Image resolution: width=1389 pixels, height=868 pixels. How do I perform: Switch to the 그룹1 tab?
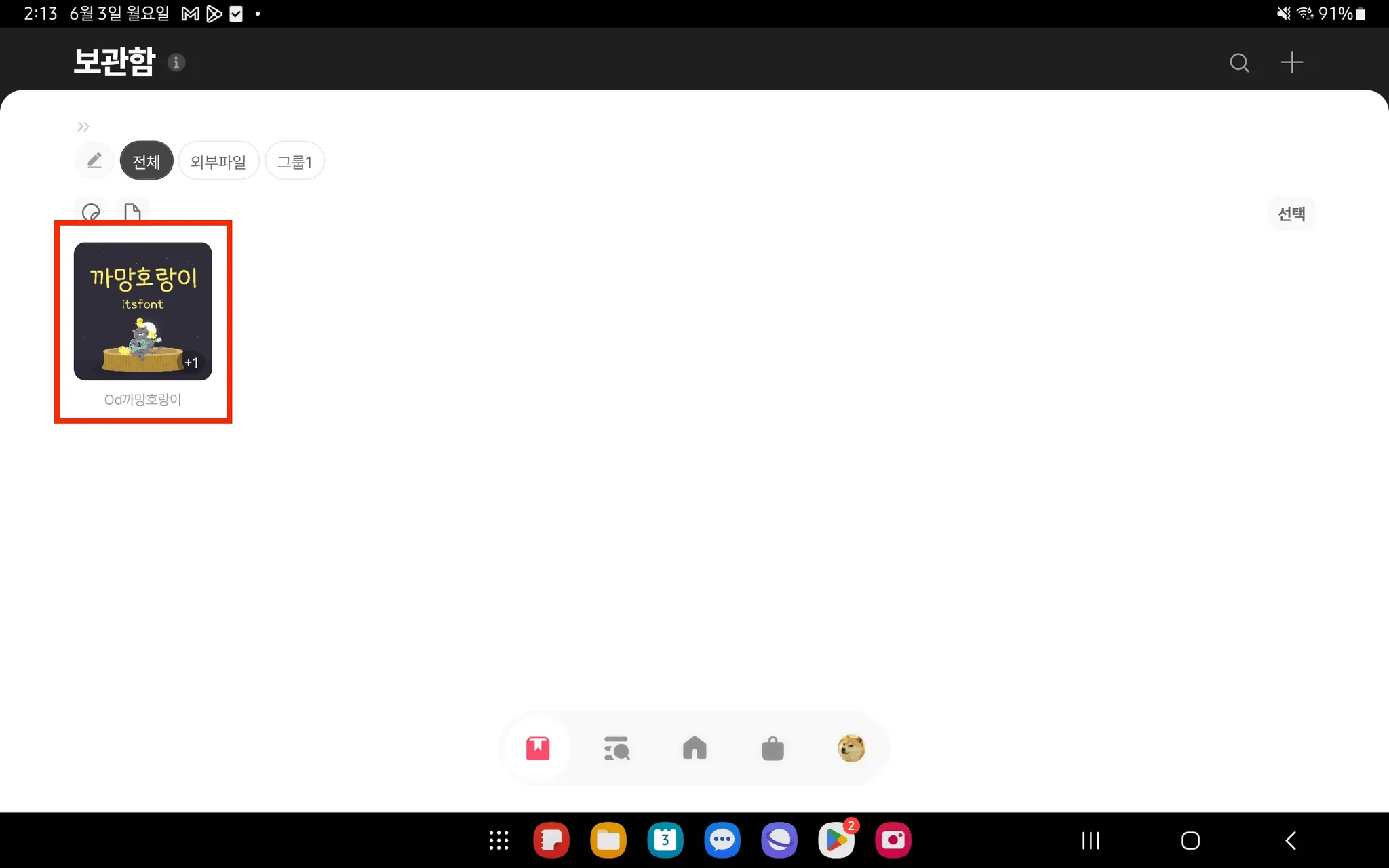pyautogui.click(x=294, y=161)
